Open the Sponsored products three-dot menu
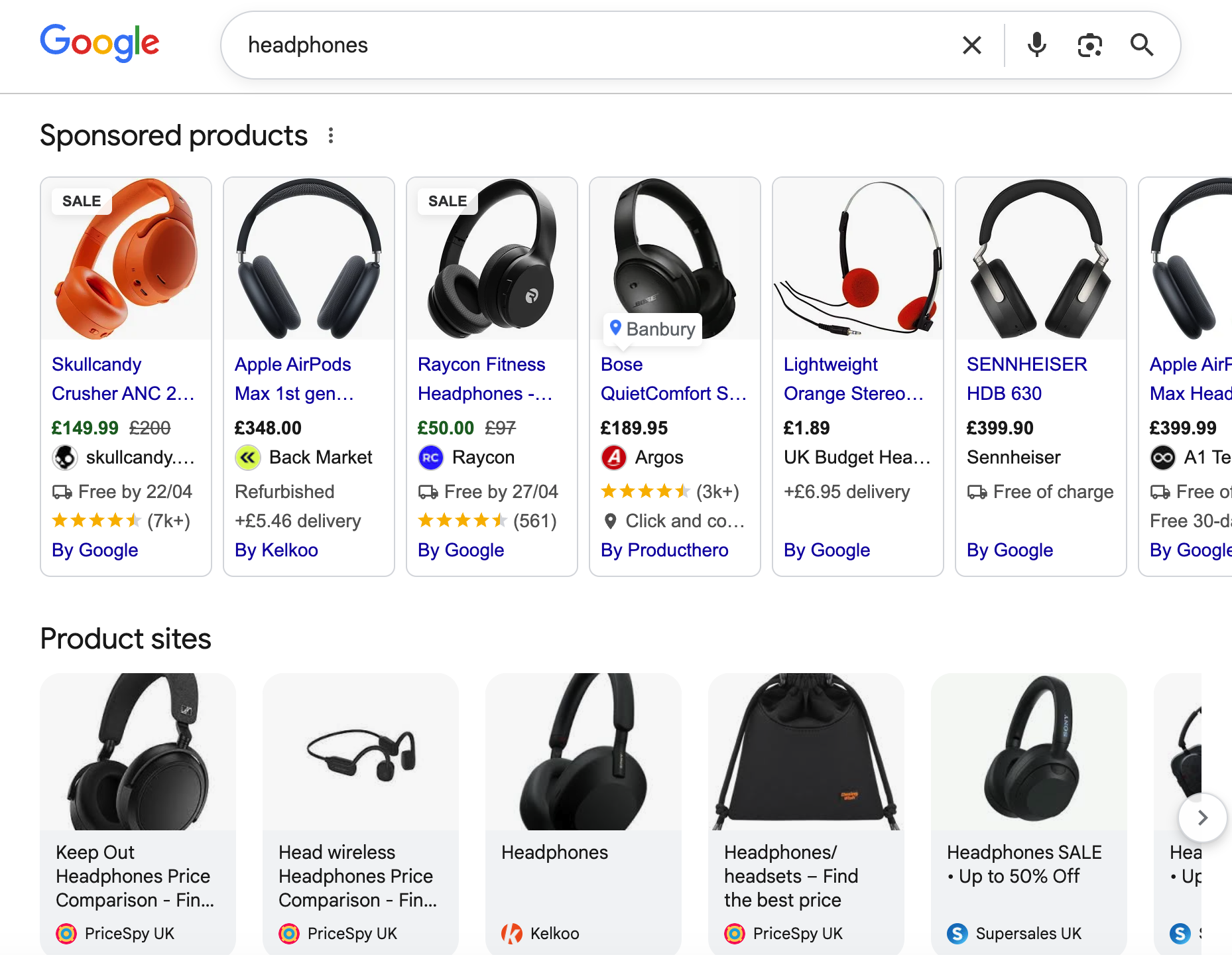 click(331, 135)
